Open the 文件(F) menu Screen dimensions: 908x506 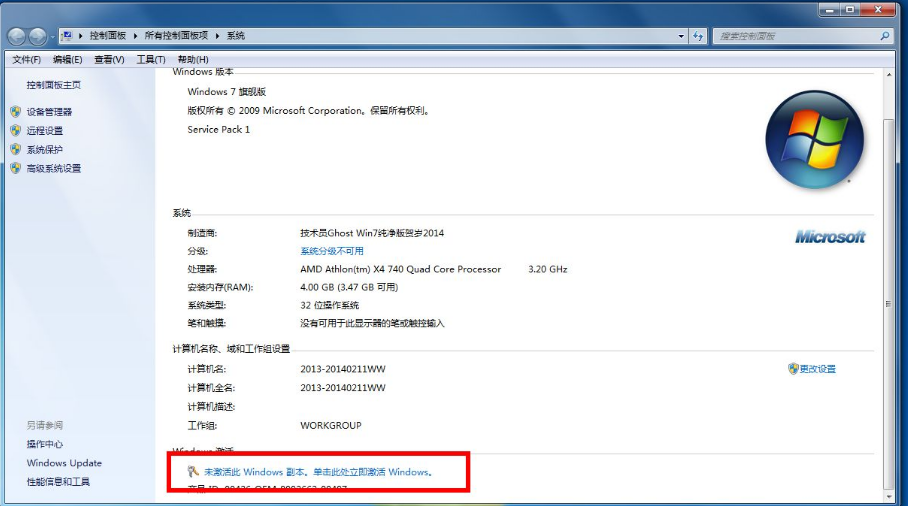tap(26, 59)
